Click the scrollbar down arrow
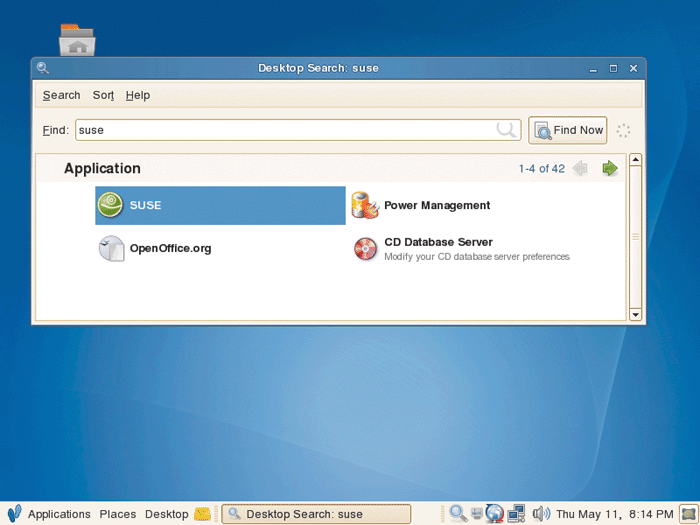Image resolution: width=700 pixels, height=525 pixels. pyautogui.click(x=635, y=315)
